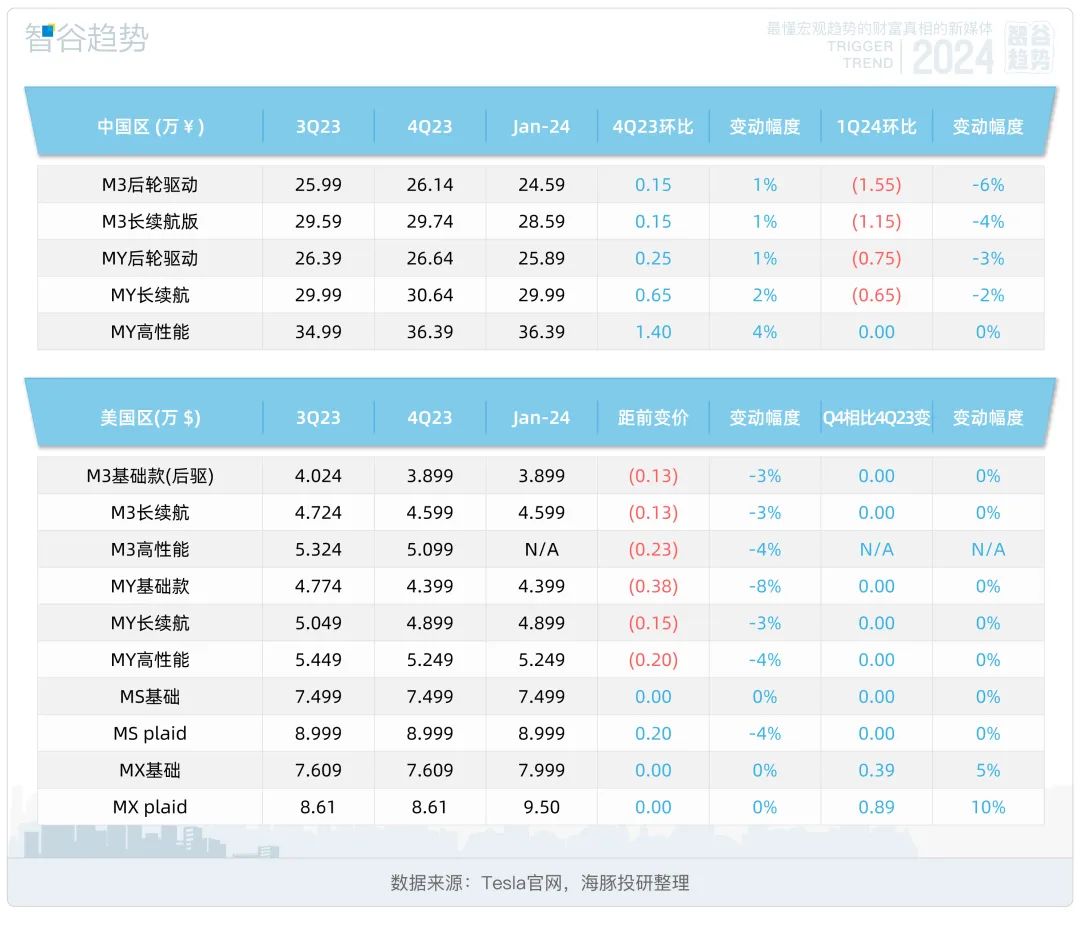Click the 10% change value
Screen dimensions: 1080x932
988,807
